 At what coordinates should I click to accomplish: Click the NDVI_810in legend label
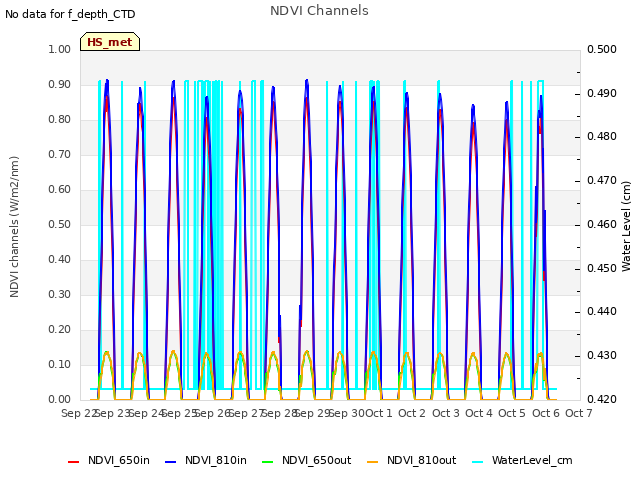[216, 460]
